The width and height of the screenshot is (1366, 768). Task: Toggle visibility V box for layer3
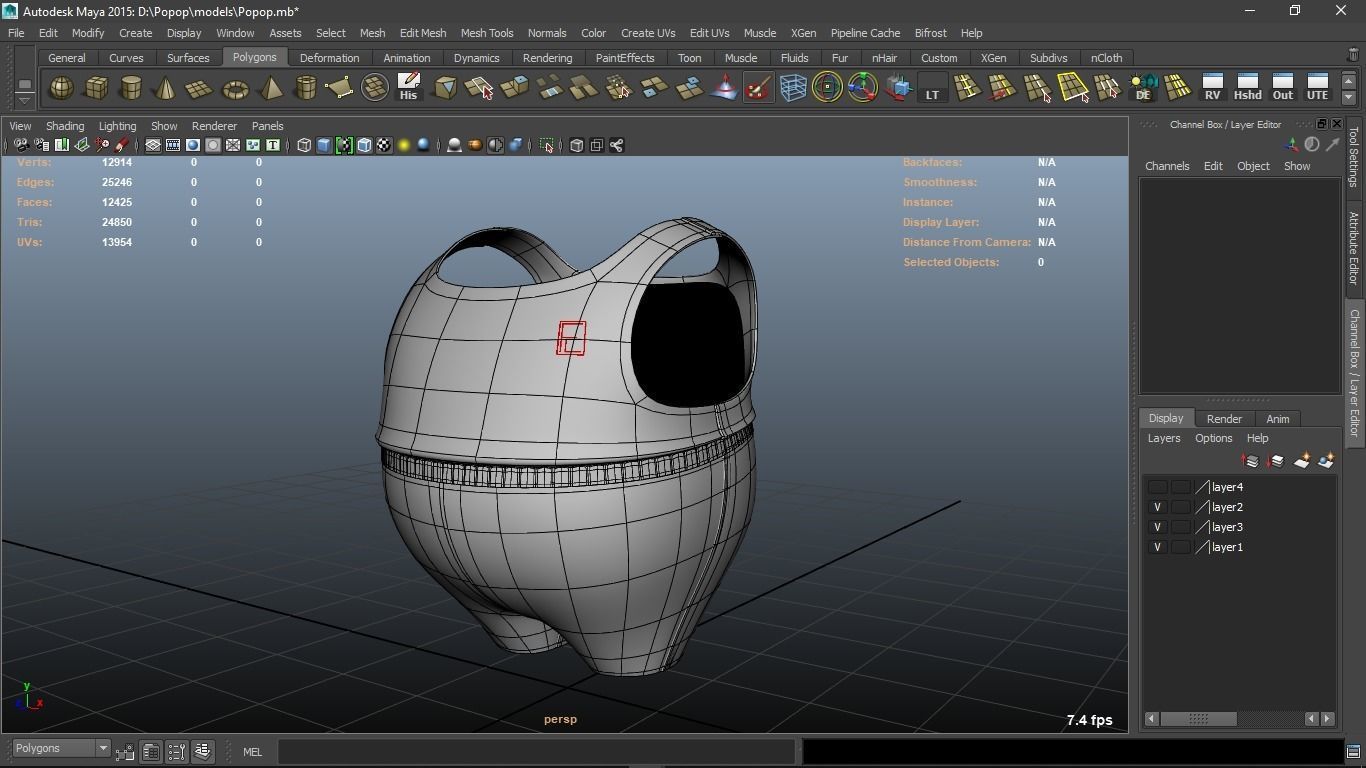[1157, 527]
